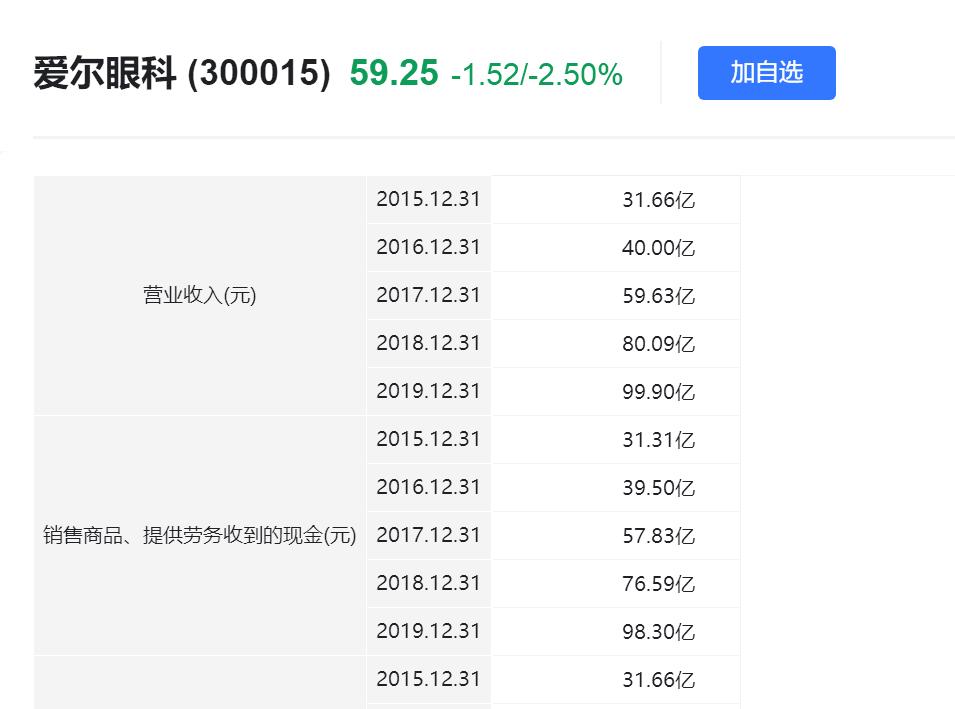Click the 76.59亿 value for 2018
This screenshot has width=955, height=709.
pyautogui.click(x=659, y=583)
